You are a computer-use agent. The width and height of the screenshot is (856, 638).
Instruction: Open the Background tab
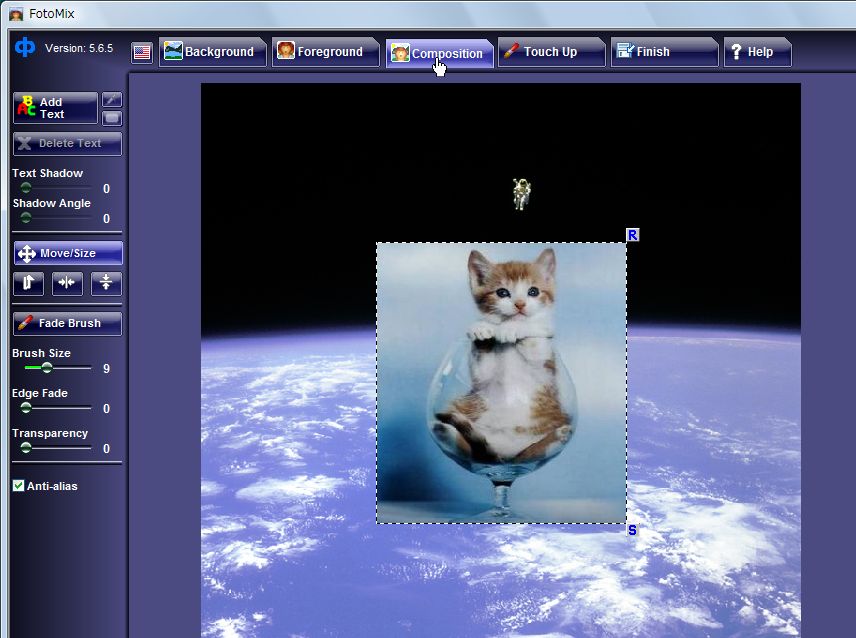[x=212, y=52]
